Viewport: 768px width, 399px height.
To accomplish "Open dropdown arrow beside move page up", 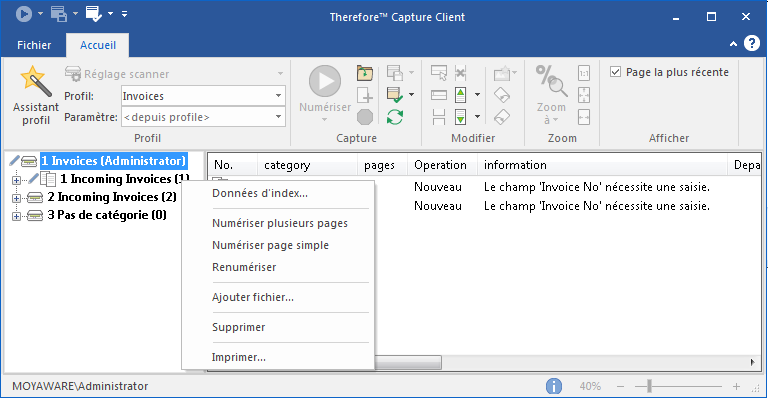I will click(x=477, y=94).
